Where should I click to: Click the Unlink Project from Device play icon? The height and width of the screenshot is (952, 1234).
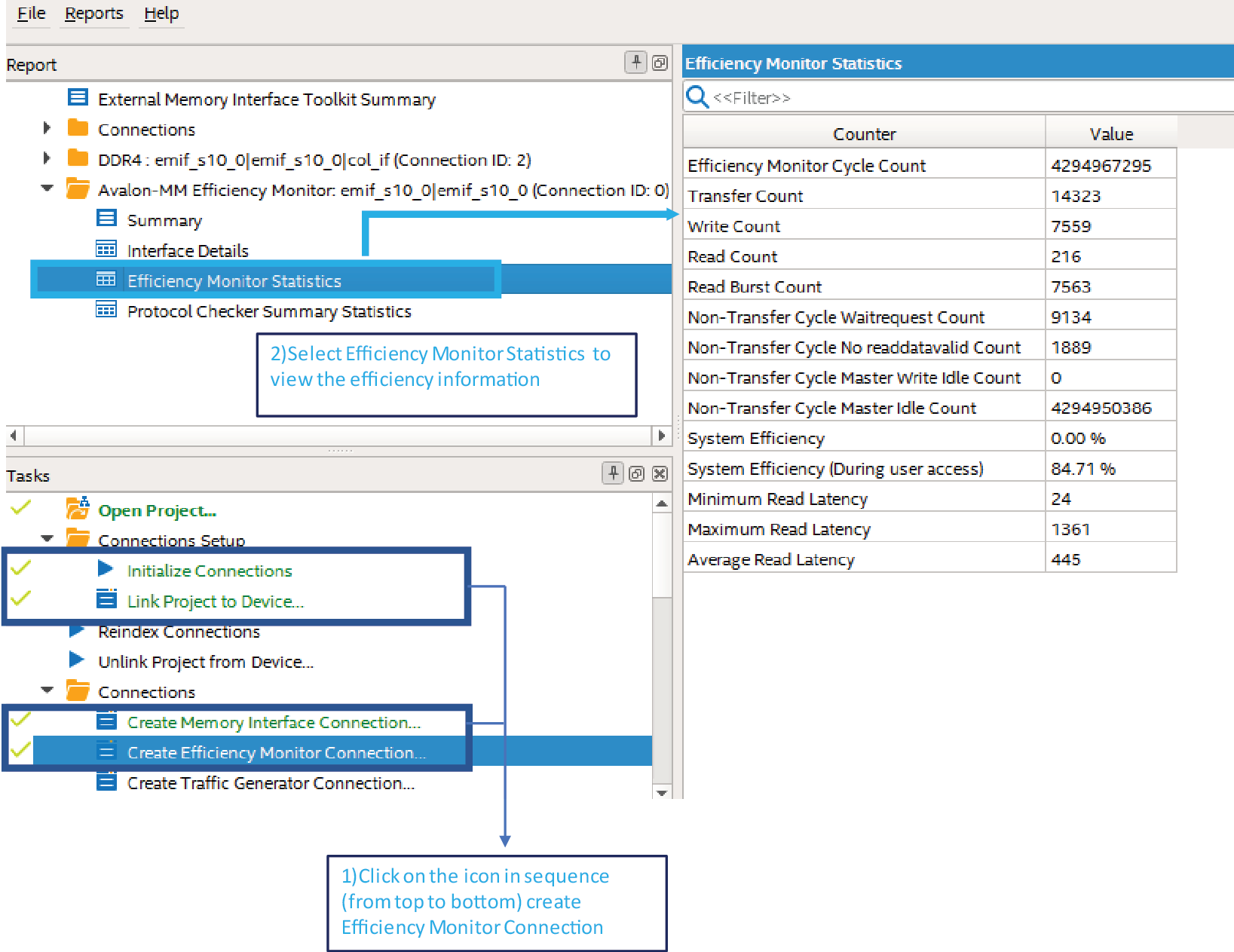(77, 660)
